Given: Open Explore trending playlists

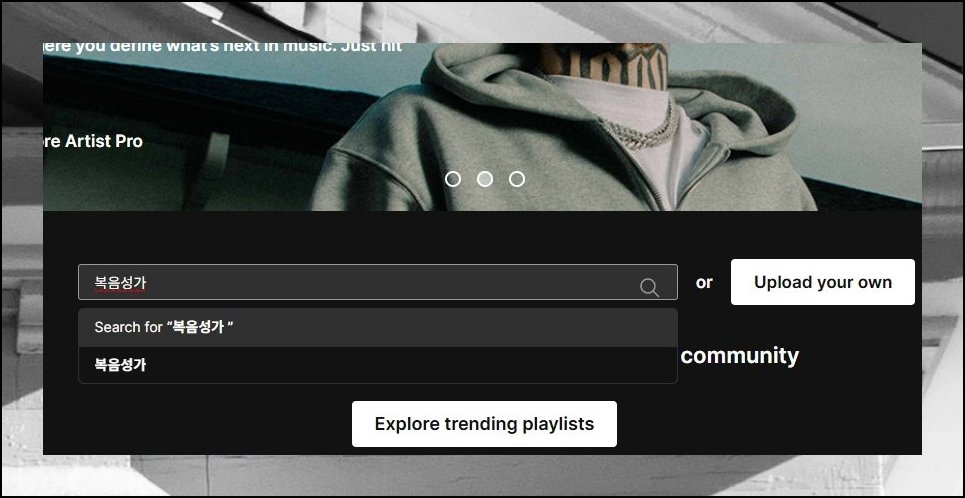Looking at the screenshot, I should (484, 424).
